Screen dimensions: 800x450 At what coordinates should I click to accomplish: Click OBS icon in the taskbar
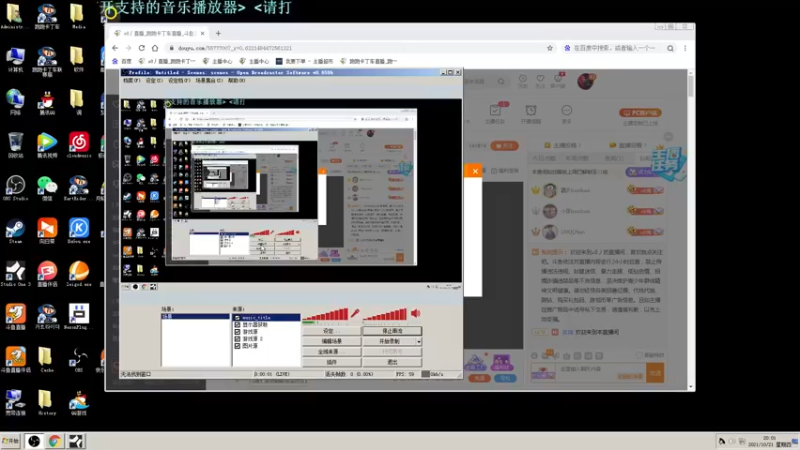[34, 441]
